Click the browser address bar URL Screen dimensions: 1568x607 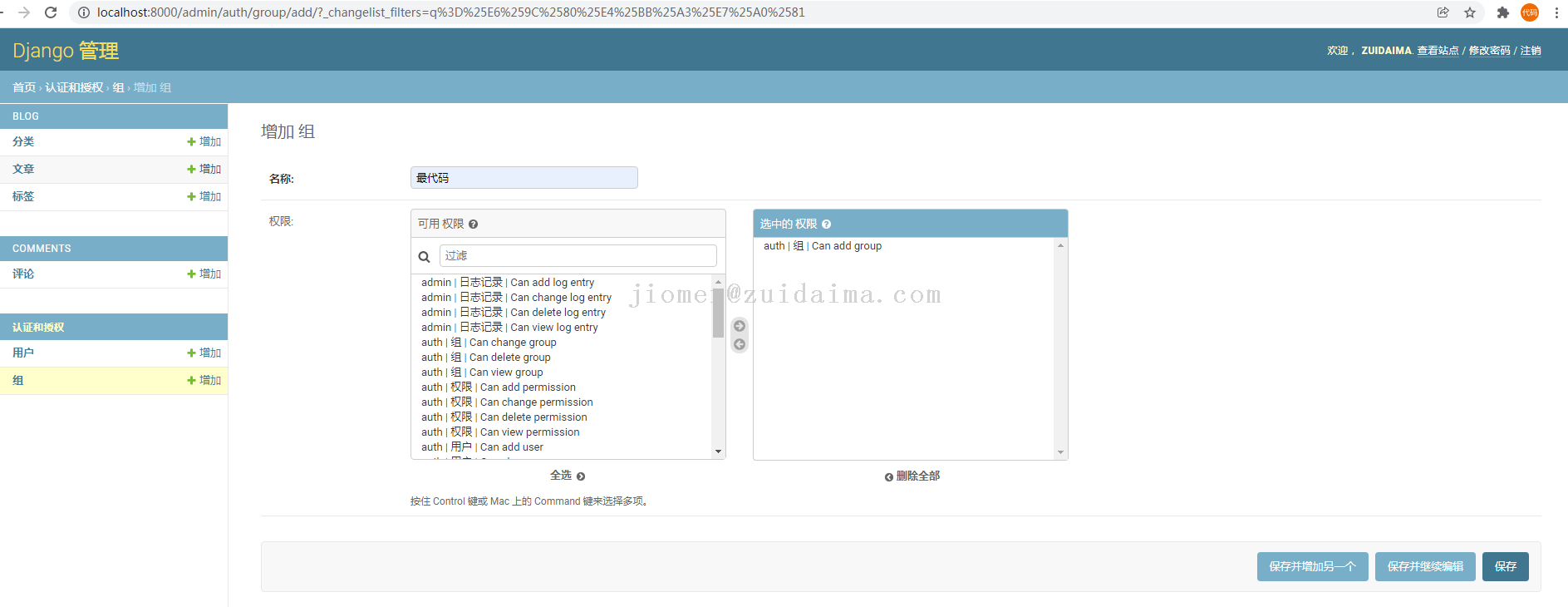[x=450, y=12]
